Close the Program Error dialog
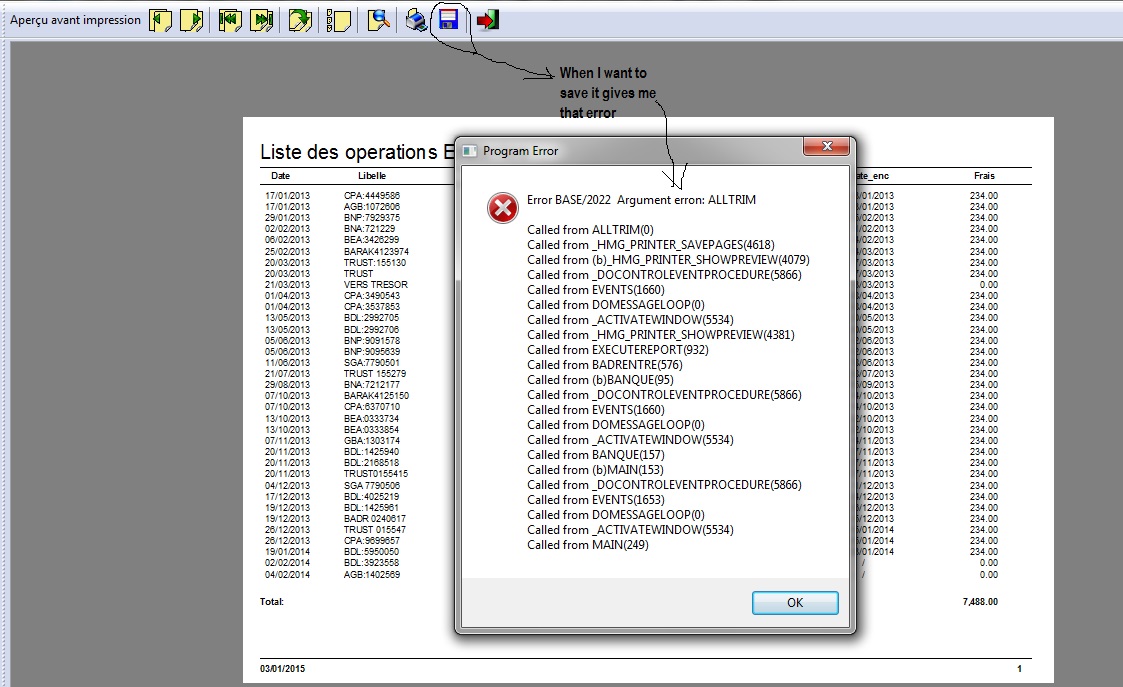The height and width of the screenshot is (687, 1123). tap(795, 602)
